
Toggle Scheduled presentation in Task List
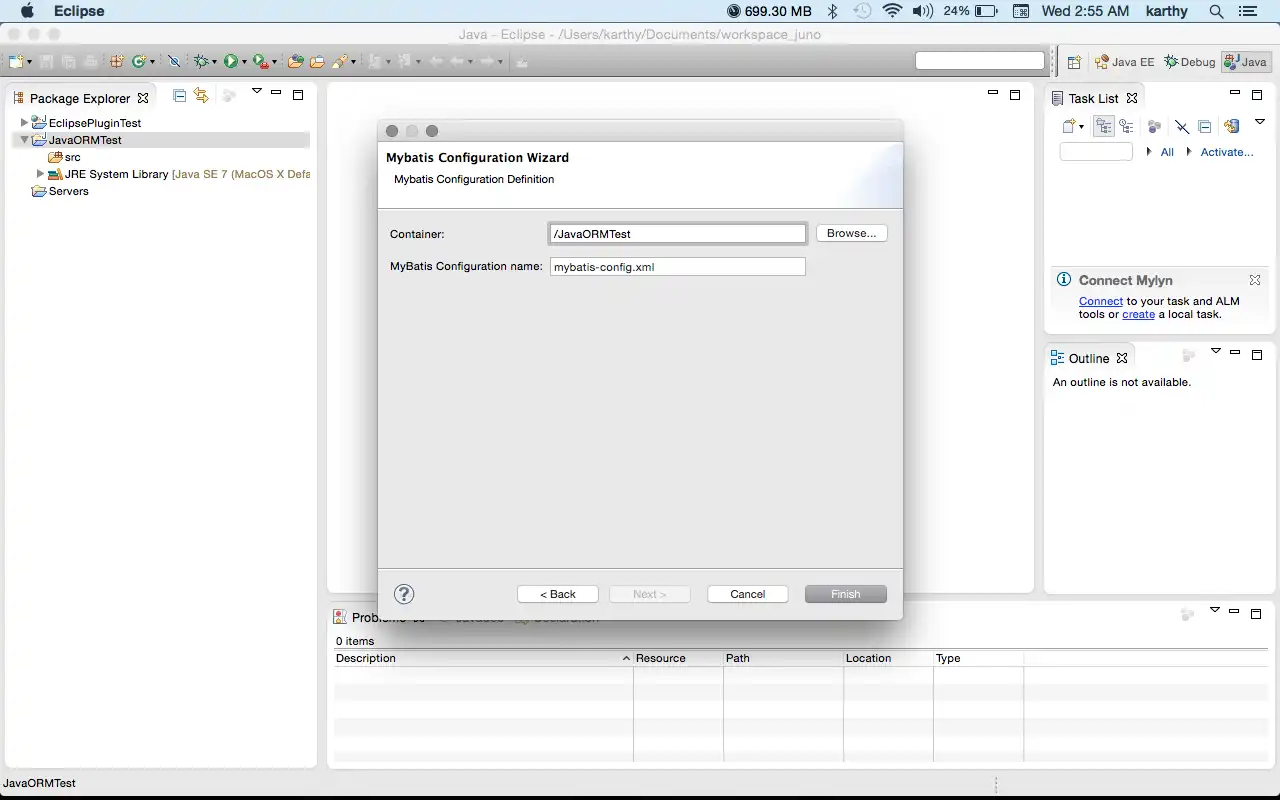1126,126
